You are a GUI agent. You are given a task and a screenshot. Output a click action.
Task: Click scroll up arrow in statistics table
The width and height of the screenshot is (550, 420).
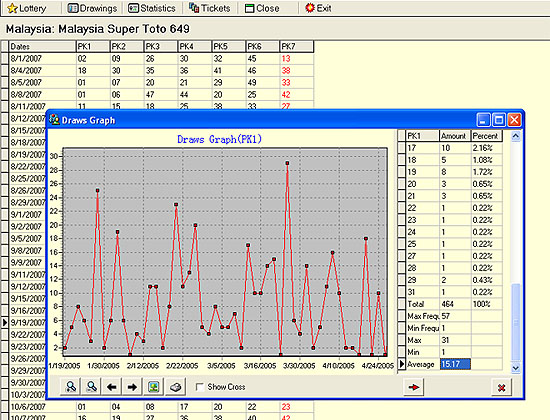click(x=515, y=136)
